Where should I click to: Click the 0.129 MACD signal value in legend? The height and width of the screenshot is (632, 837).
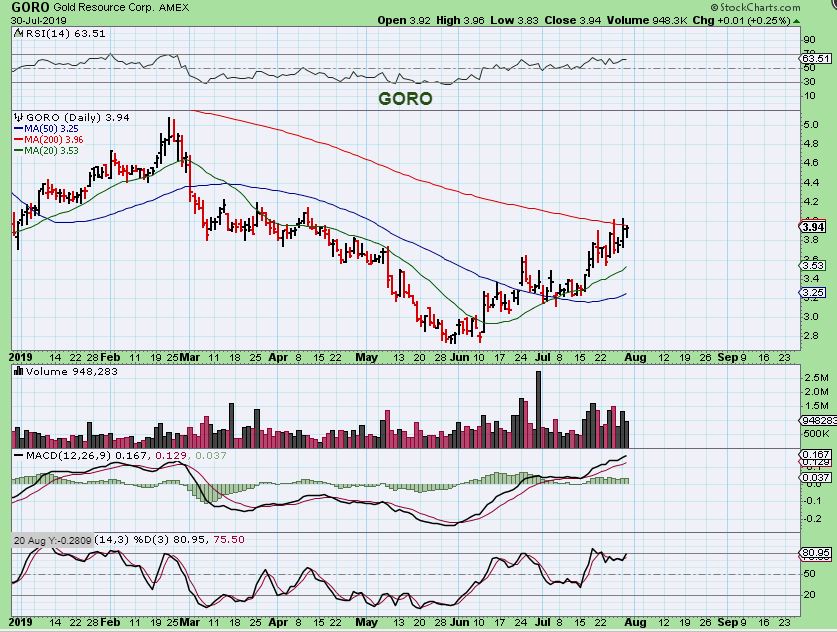(x=171, y=456)
